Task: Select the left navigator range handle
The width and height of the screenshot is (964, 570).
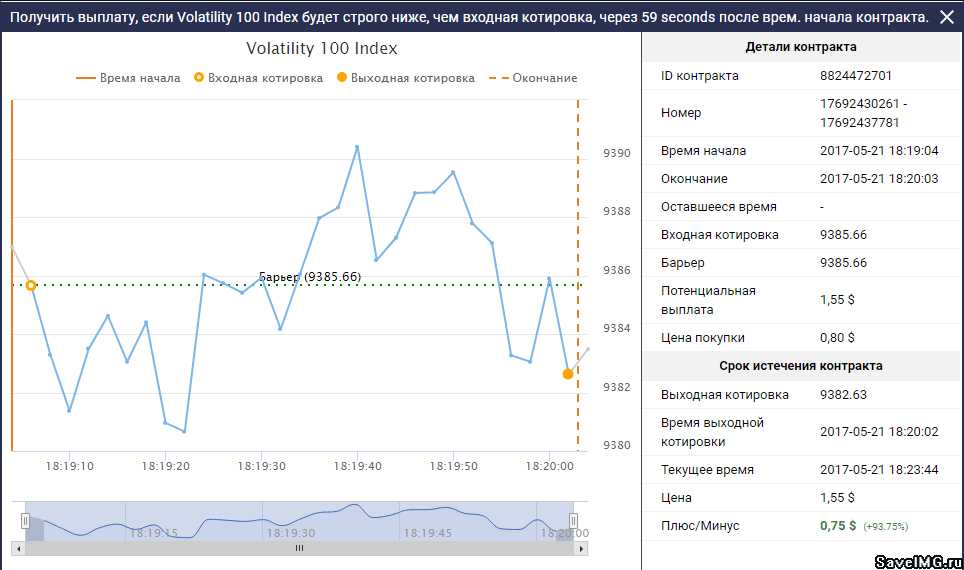Action: [x=26, y=520]
